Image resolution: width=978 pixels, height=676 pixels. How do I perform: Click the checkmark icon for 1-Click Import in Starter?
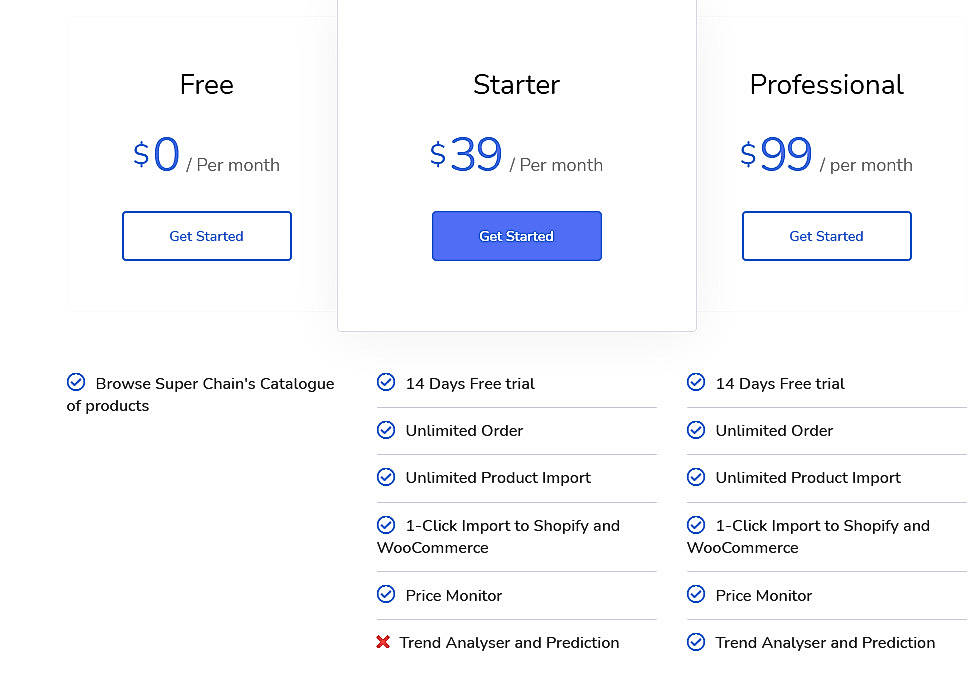point(386,524)
